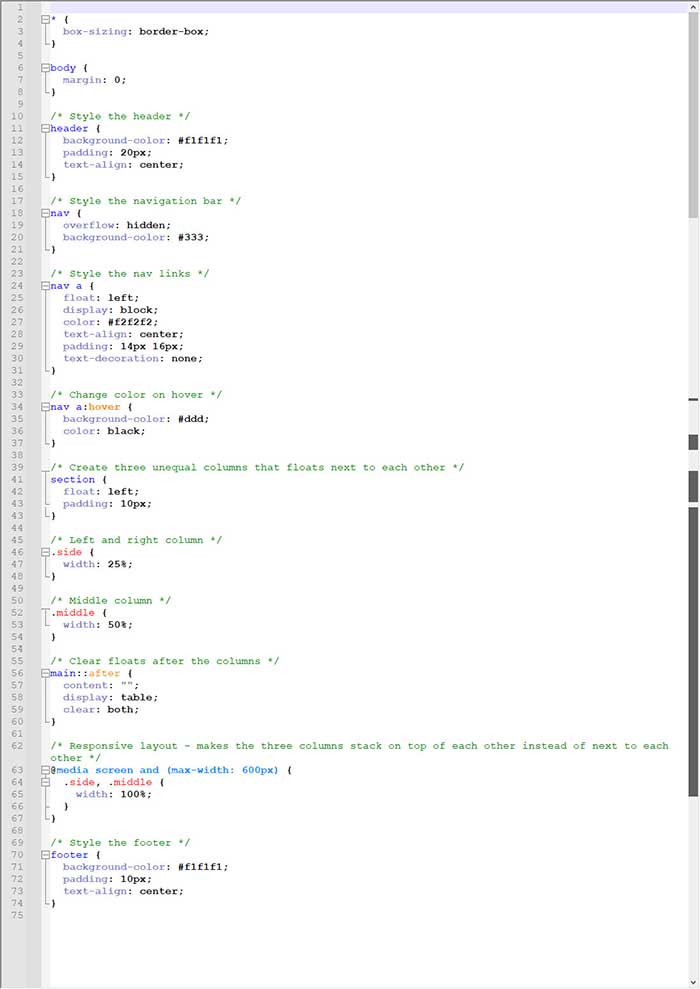Collapse the universal selector block on line 2
700x989 pixels.
[45, 20]
